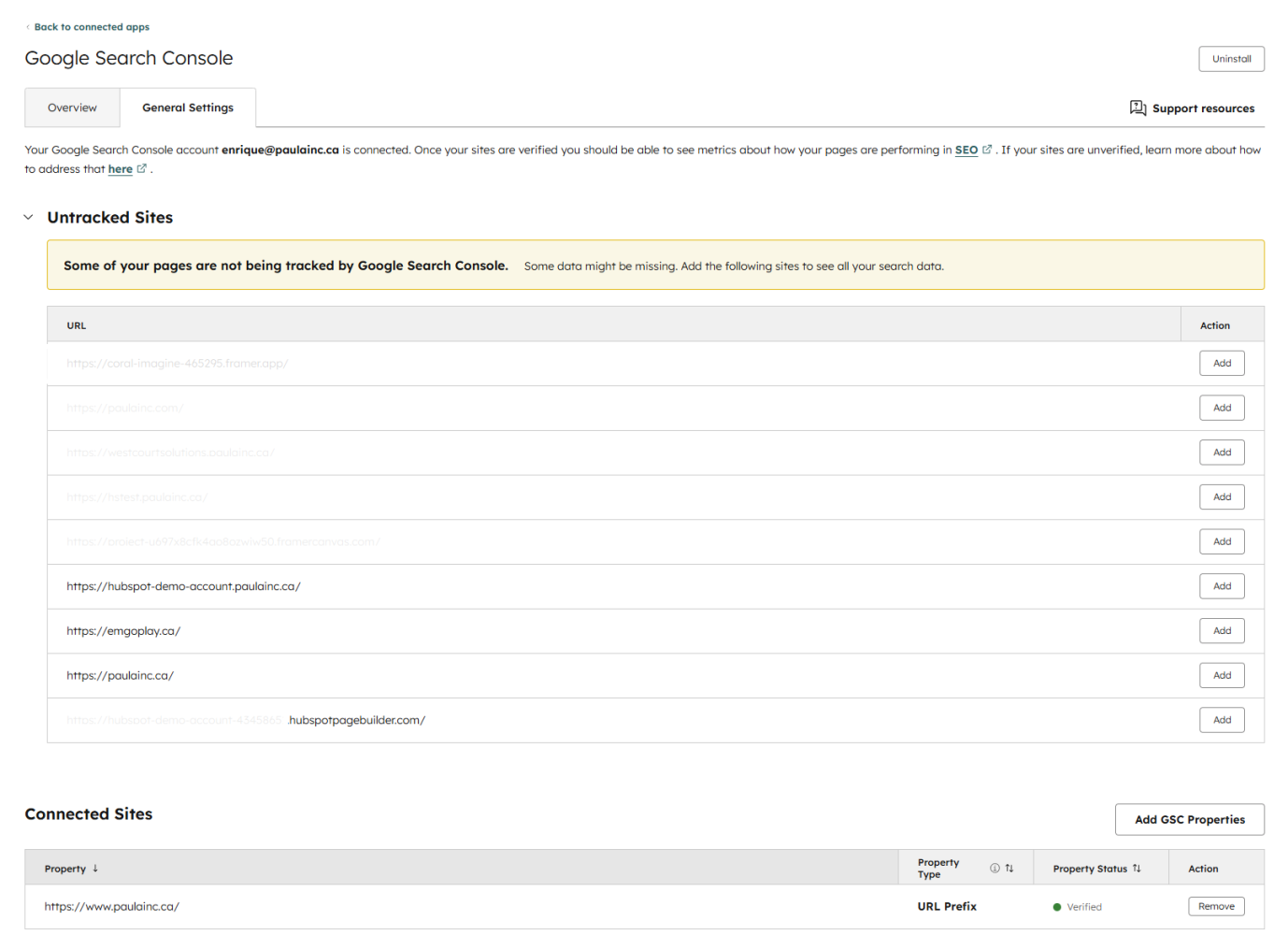Click the back chevron before 'Back to connected apps'
1288x935 pixels.
pyautogui.click(x=28, y=27)
